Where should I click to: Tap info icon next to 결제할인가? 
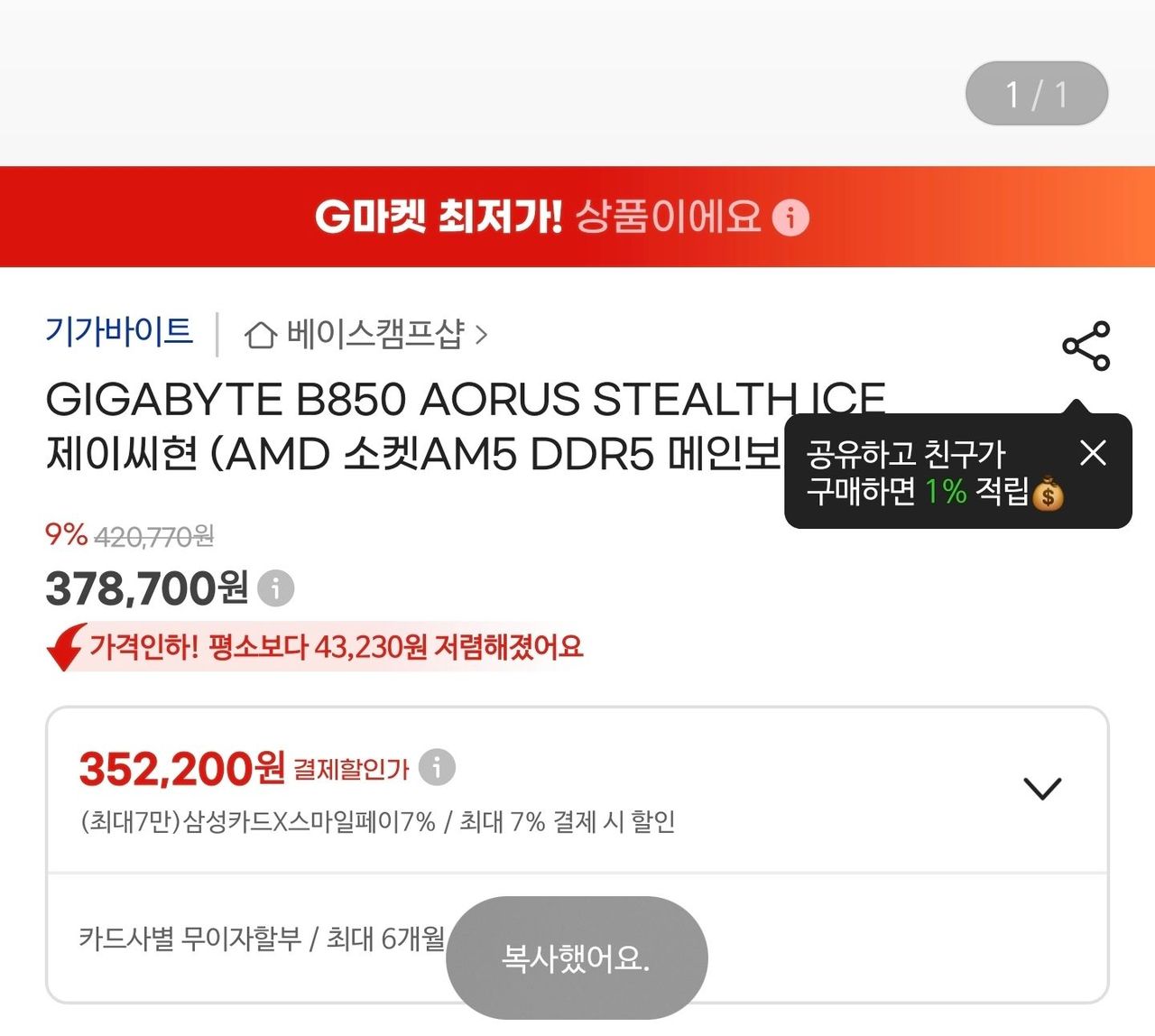[437, 767]
